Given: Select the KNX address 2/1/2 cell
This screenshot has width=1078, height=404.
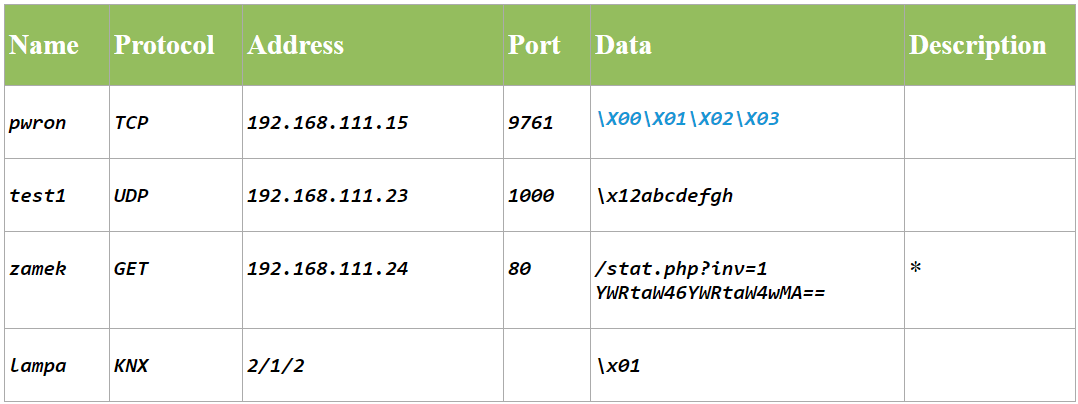Looking at the screenshot, I should (x=275, y=365).
